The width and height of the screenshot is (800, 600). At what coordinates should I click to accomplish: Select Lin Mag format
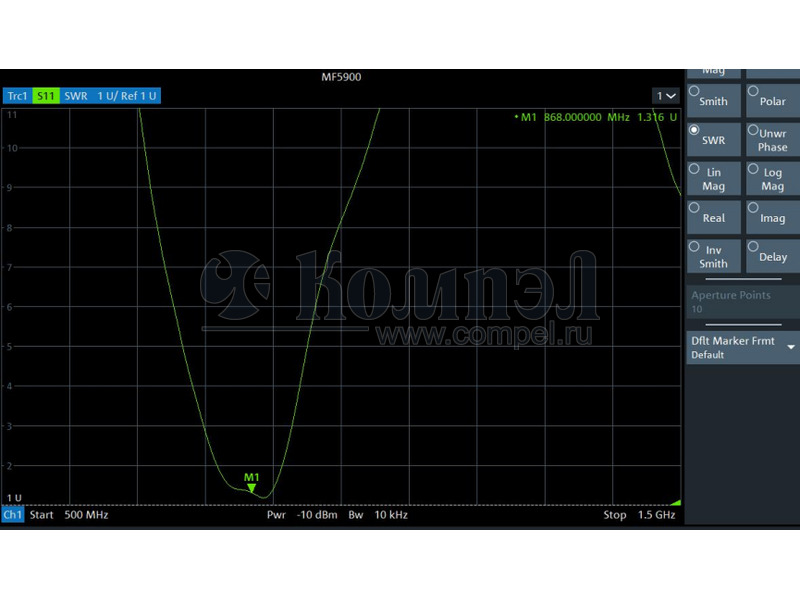coord(713,179)
